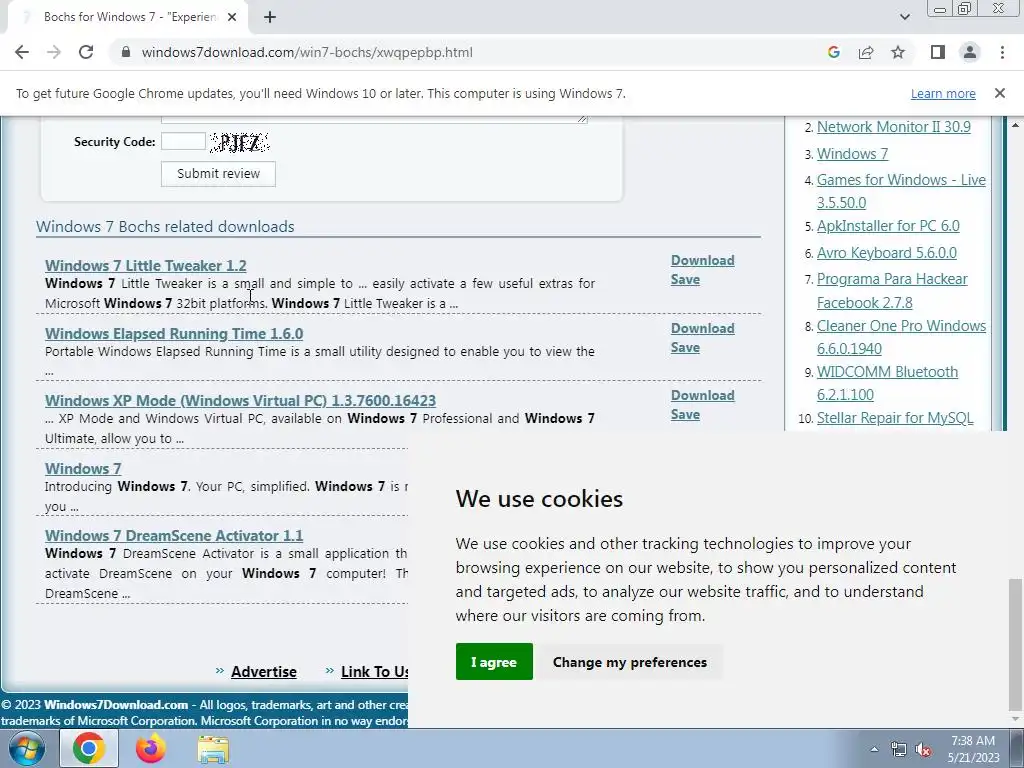Reload the current page

pyautogui.click(x=86, y=52)
